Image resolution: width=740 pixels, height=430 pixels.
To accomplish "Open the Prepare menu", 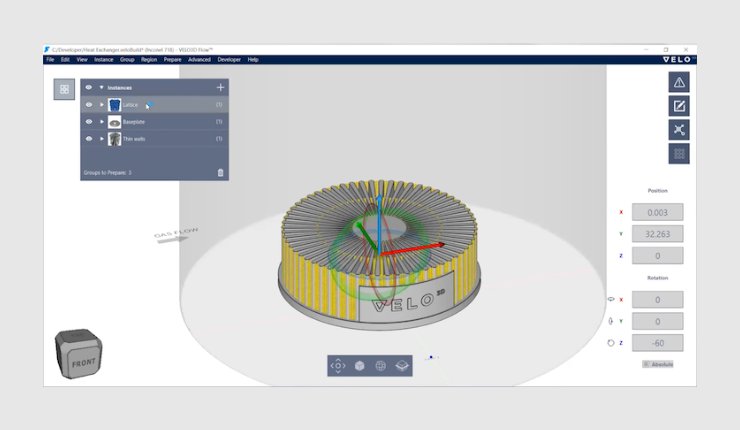I will click(172, 59).
